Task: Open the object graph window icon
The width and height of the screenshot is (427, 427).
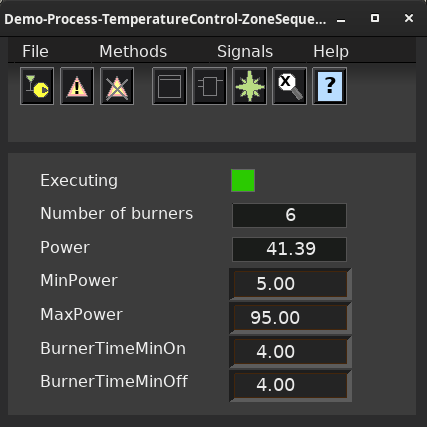Action: tap(169, 86)
